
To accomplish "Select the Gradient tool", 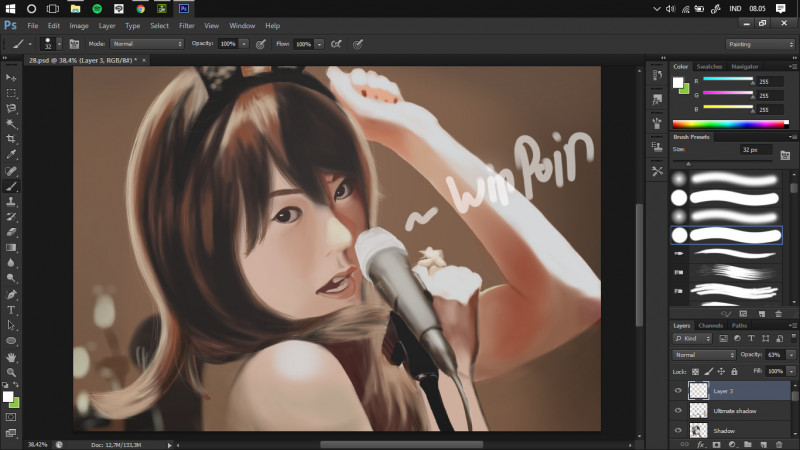I will [x=11, y=247].
